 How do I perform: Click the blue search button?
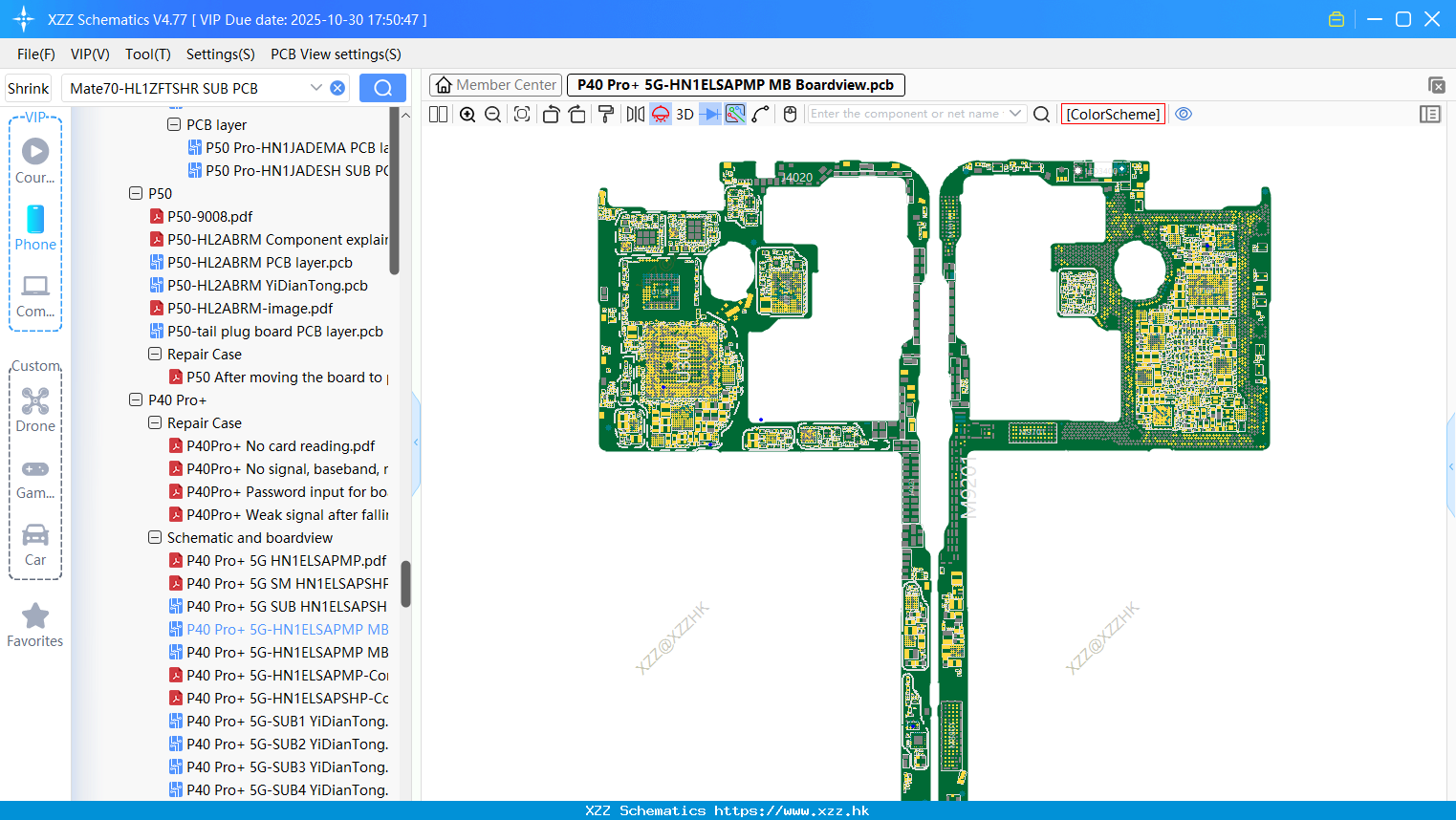pos(382,88)
